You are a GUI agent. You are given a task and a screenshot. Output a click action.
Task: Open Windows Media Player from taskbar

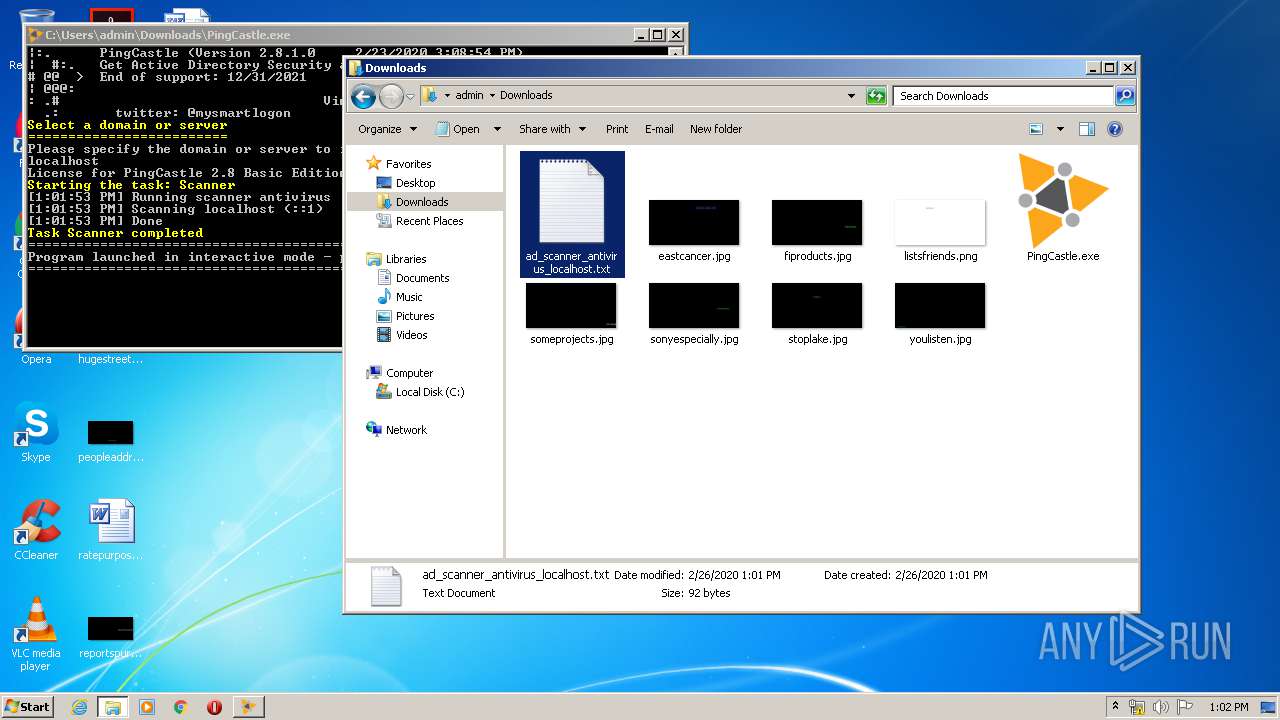tap(146, 707)
